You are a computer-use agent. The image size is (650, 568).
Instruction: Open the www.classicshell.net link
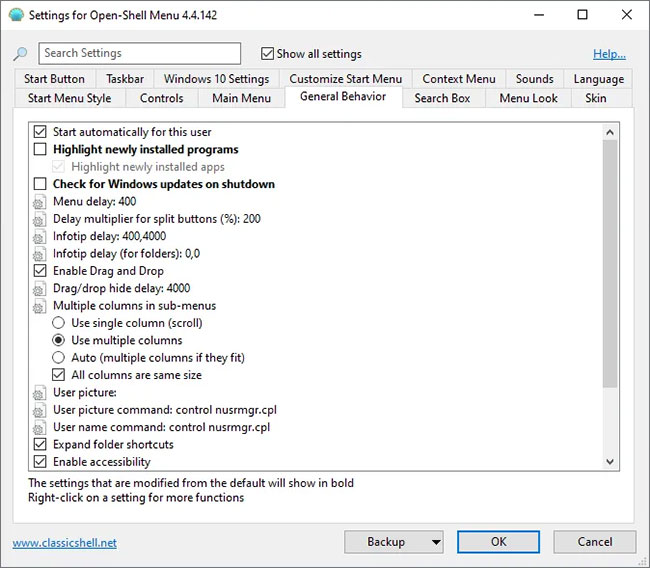tap(64, 543)
